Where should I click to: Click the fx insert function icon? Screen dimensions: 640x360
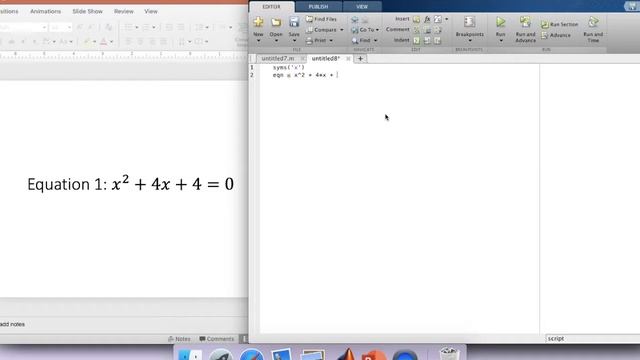point(427,19)
